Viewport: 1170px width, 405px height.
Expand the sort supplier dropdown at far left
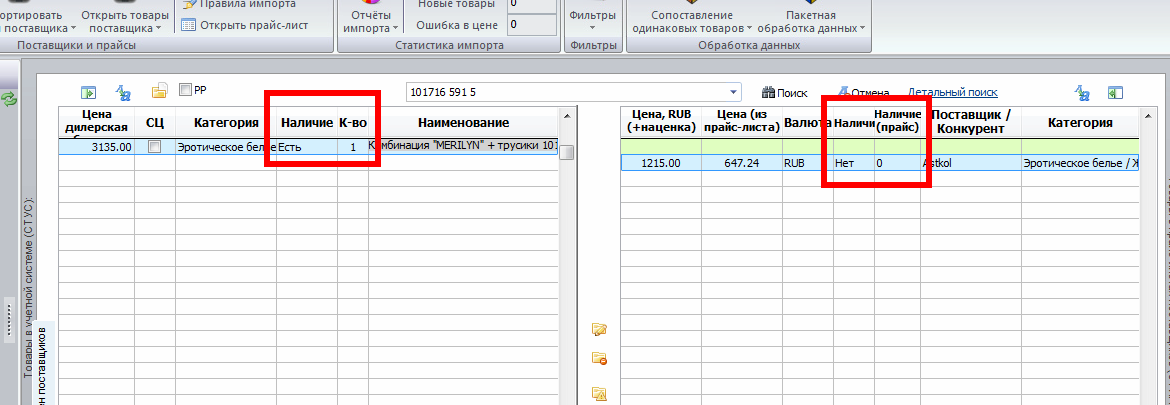pyautogui.click(x=74, y=29)
